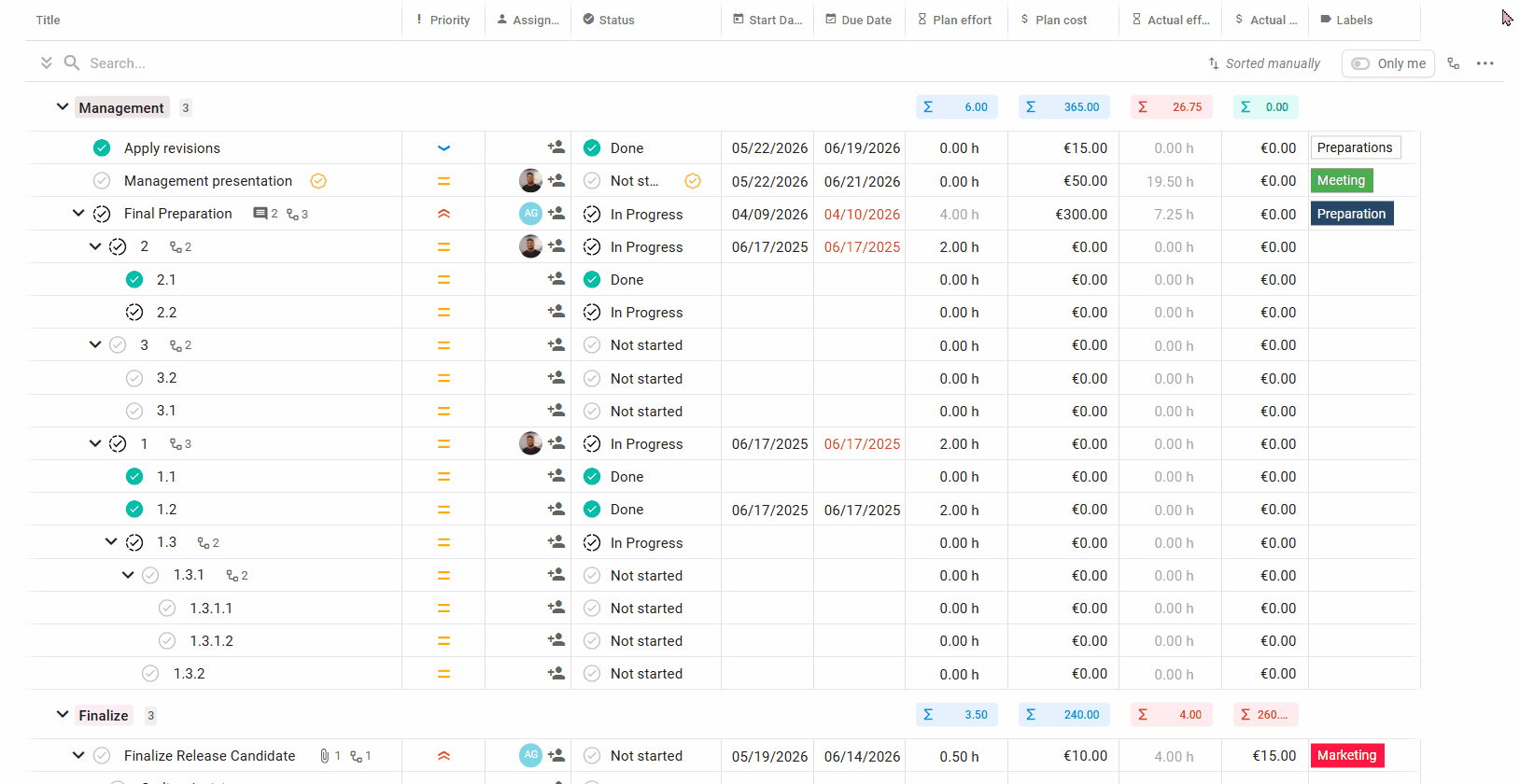Click the search magnifier icon
Viewport: 1520px width, 784px height.
[x=71, y=63]
